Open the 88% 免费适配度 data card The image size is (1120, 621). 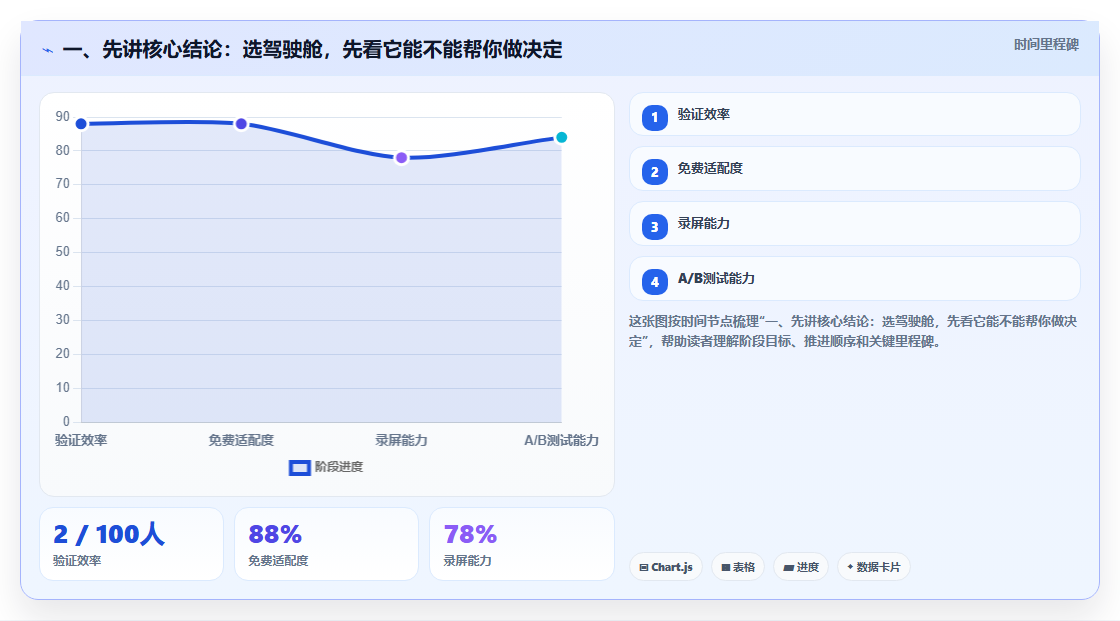326,545
